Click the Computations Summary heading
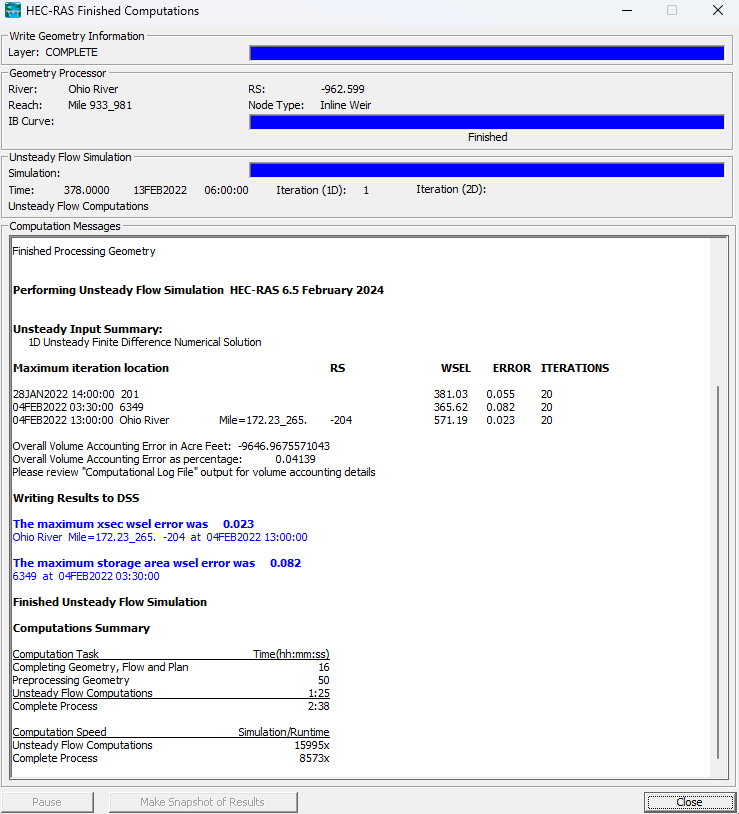 click(81, 628)
